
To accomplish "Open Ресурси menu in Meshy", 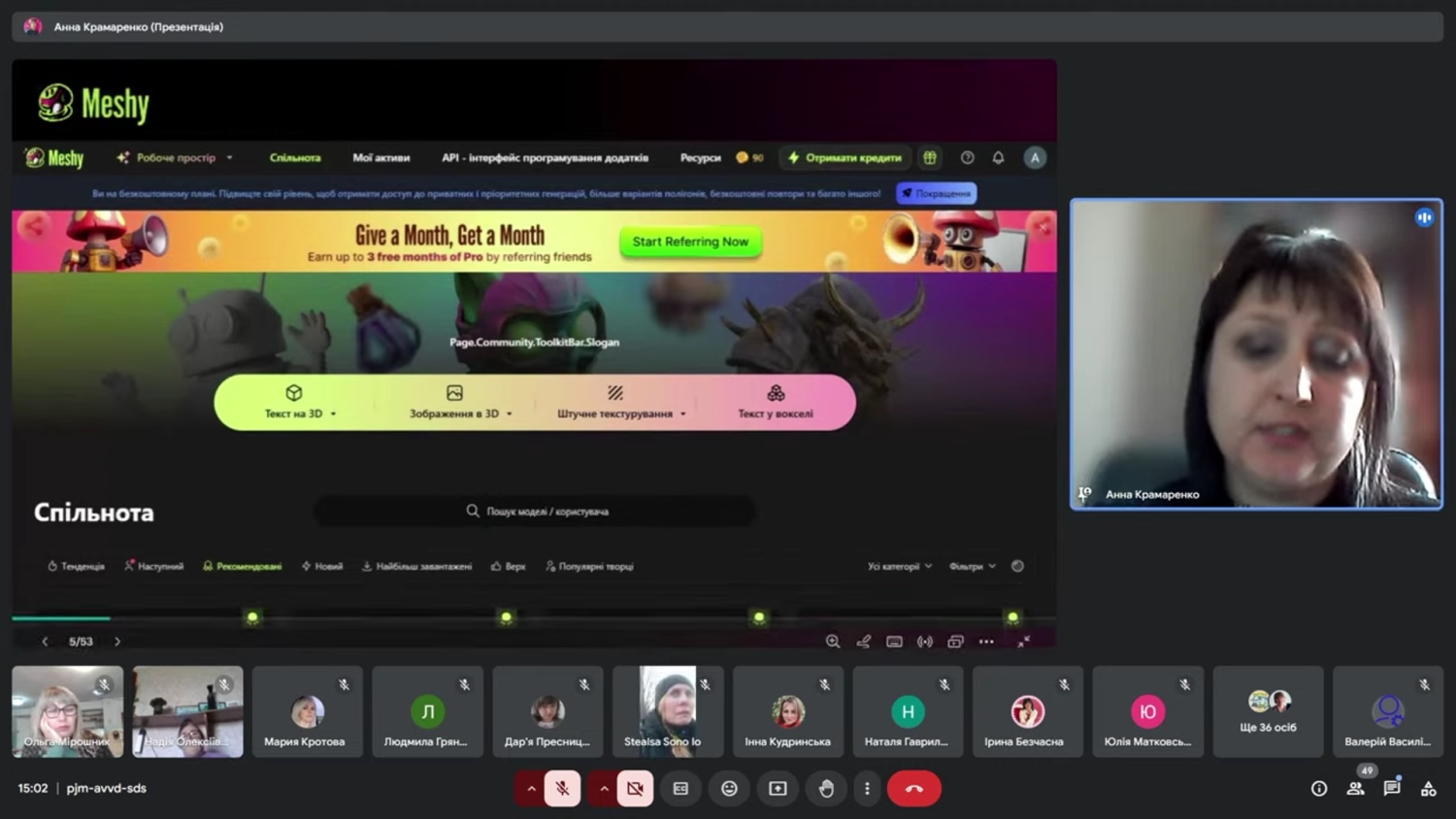I will pos(700,157).
